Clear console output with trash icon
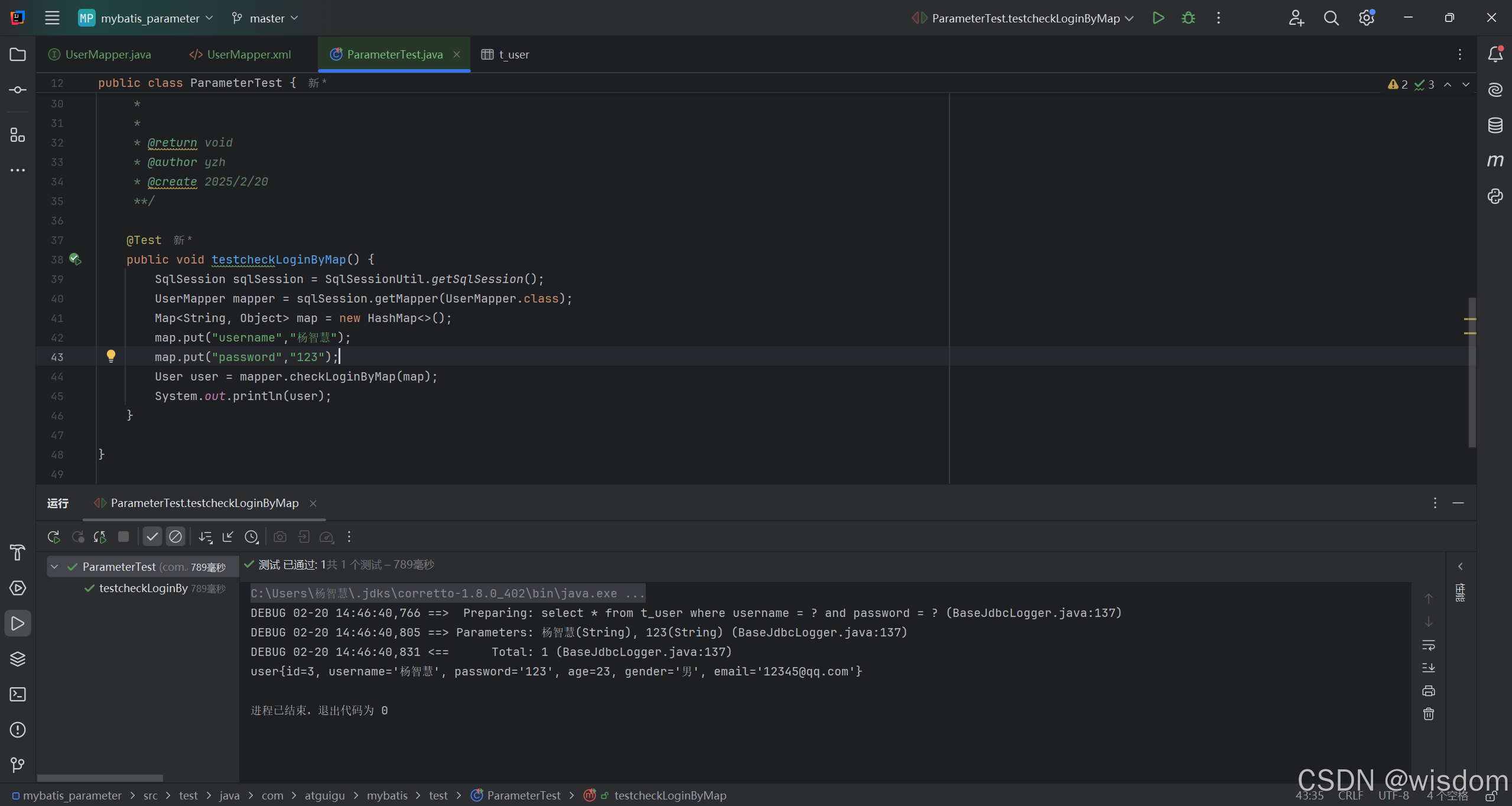The image size is (1512, 806). click(x=1428, y=714)
